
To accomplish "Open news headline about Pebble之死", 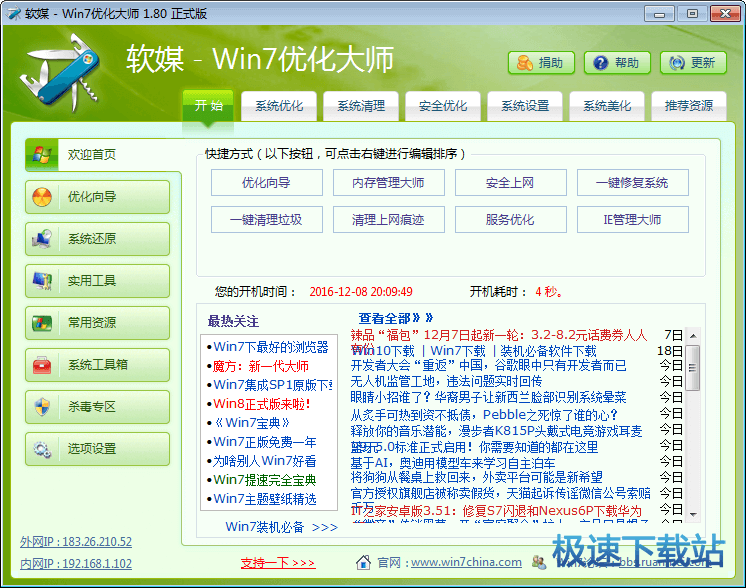I will click(484, 415).
